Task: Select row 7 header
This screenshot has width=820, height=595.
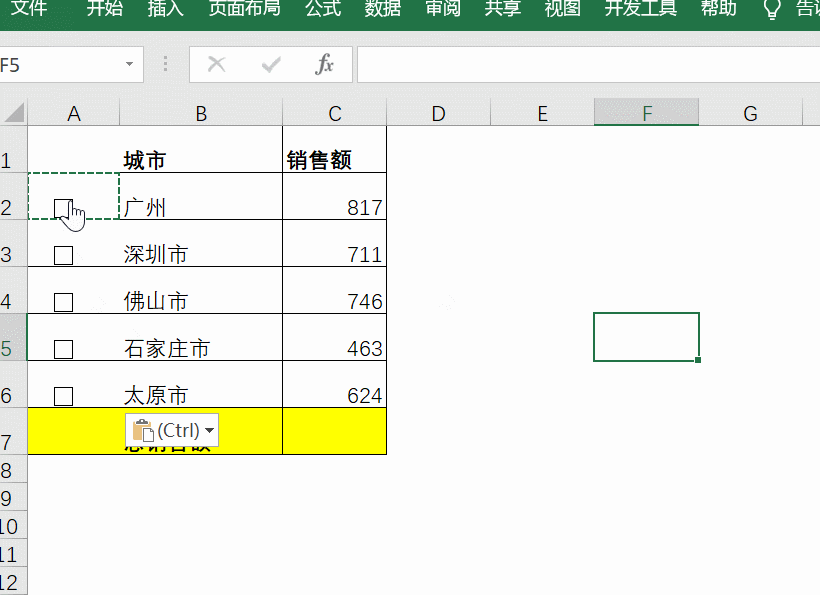Action: (x=13, y=431)
